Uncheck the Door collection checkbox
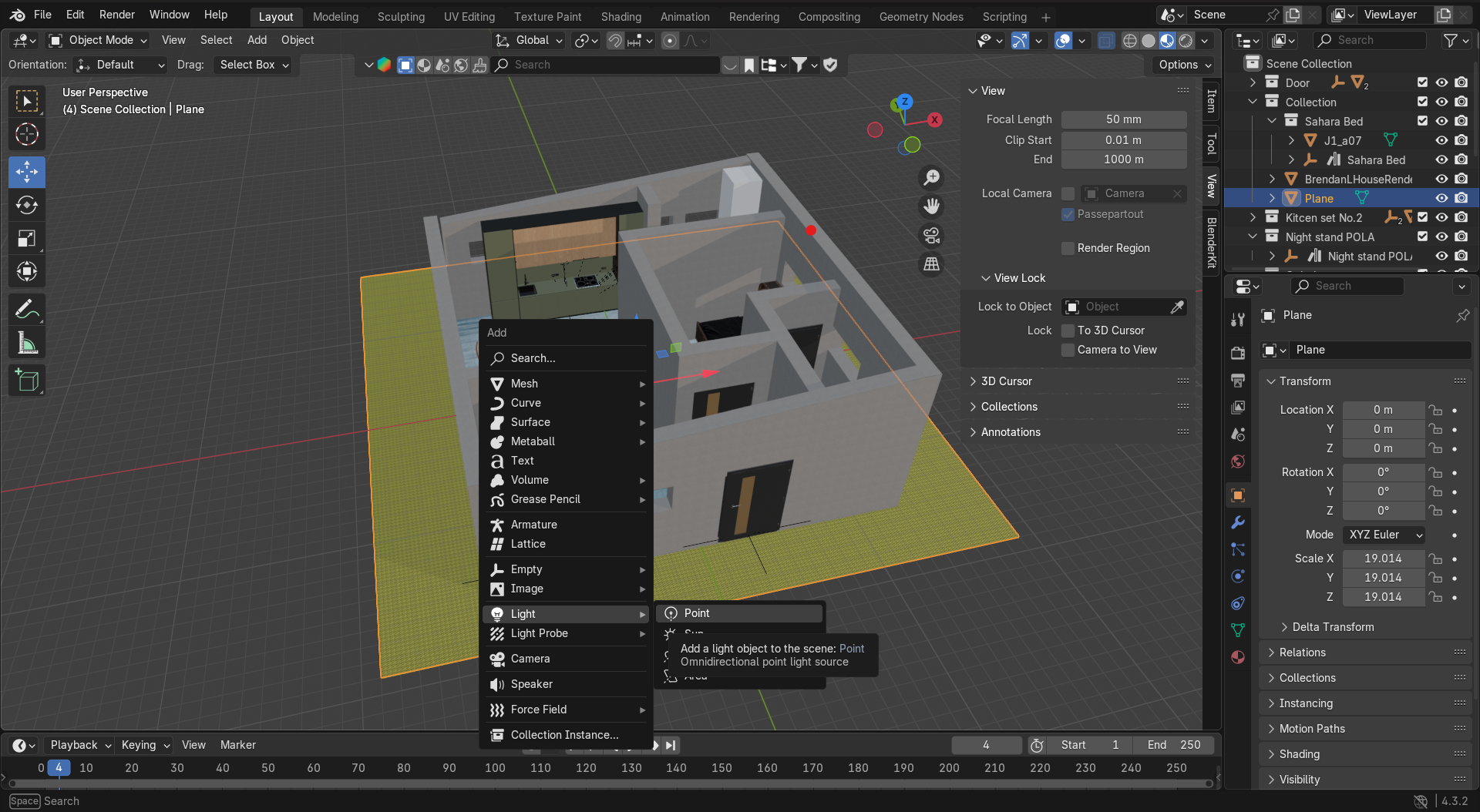1480x812 pixels. 1422,82
